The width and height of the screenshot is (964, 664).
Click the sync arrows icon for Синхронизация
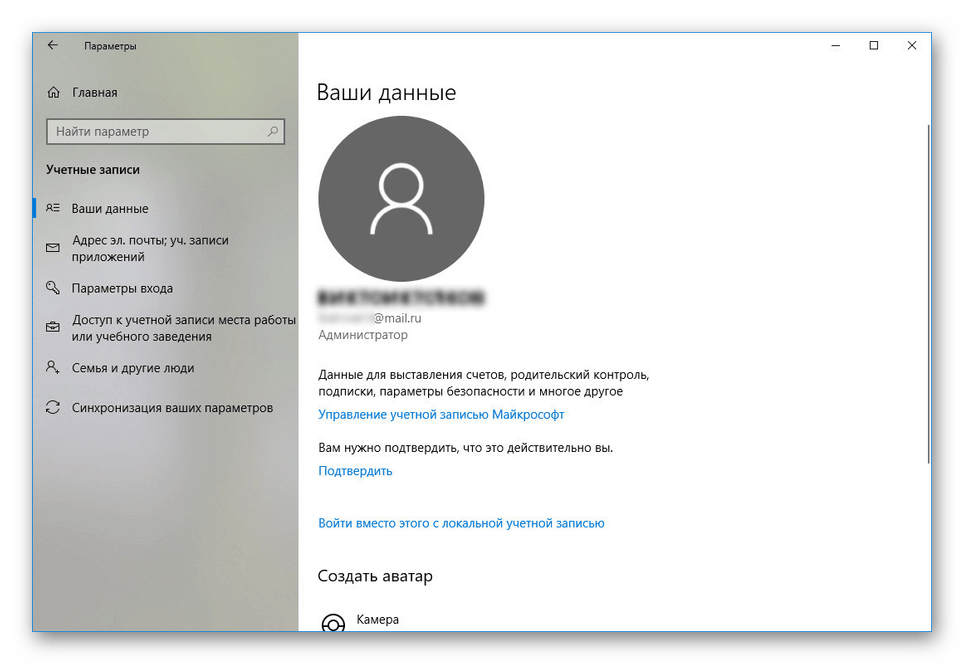click(53, 408)
